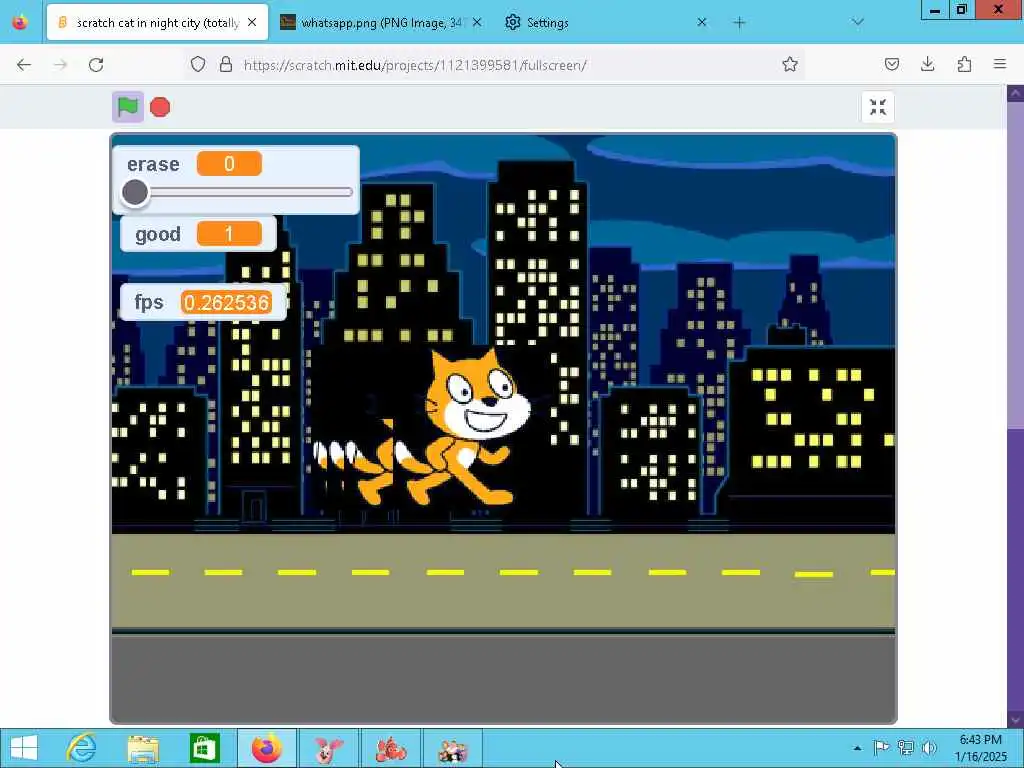Click the network tray icon
1024x768 pixels.
coord(905,748)
